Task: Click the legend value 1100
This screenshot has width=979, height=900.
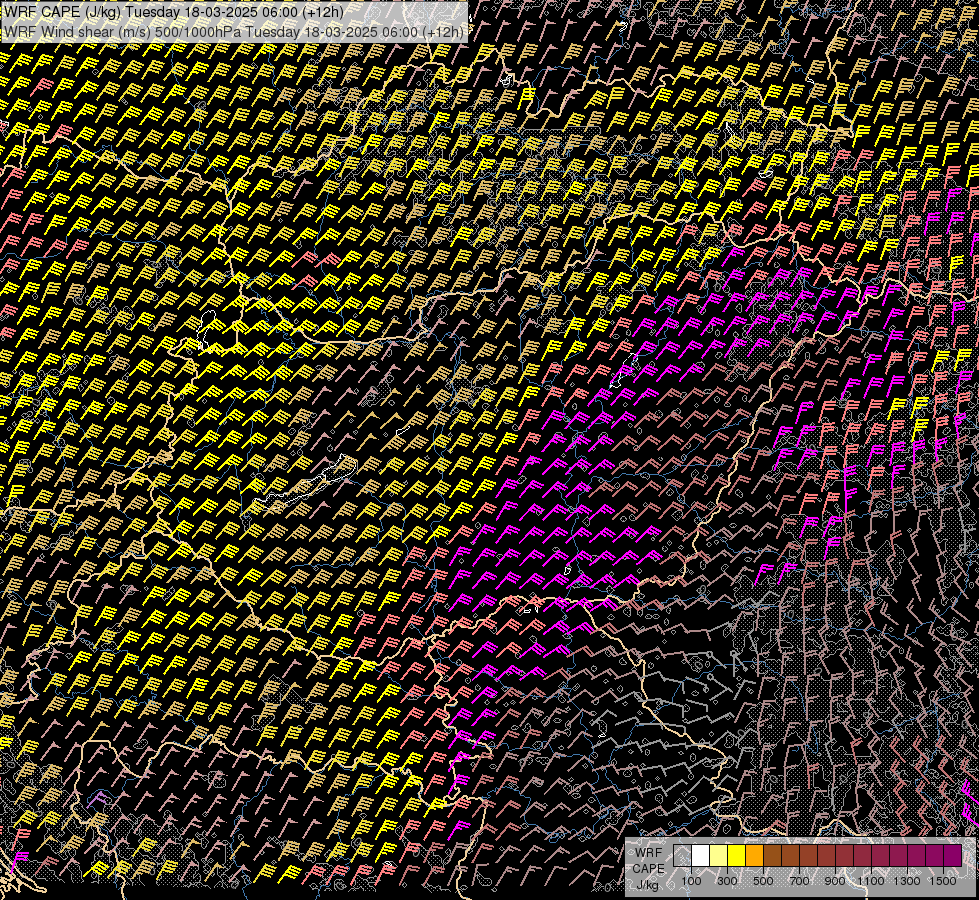Action: (870, 881)
